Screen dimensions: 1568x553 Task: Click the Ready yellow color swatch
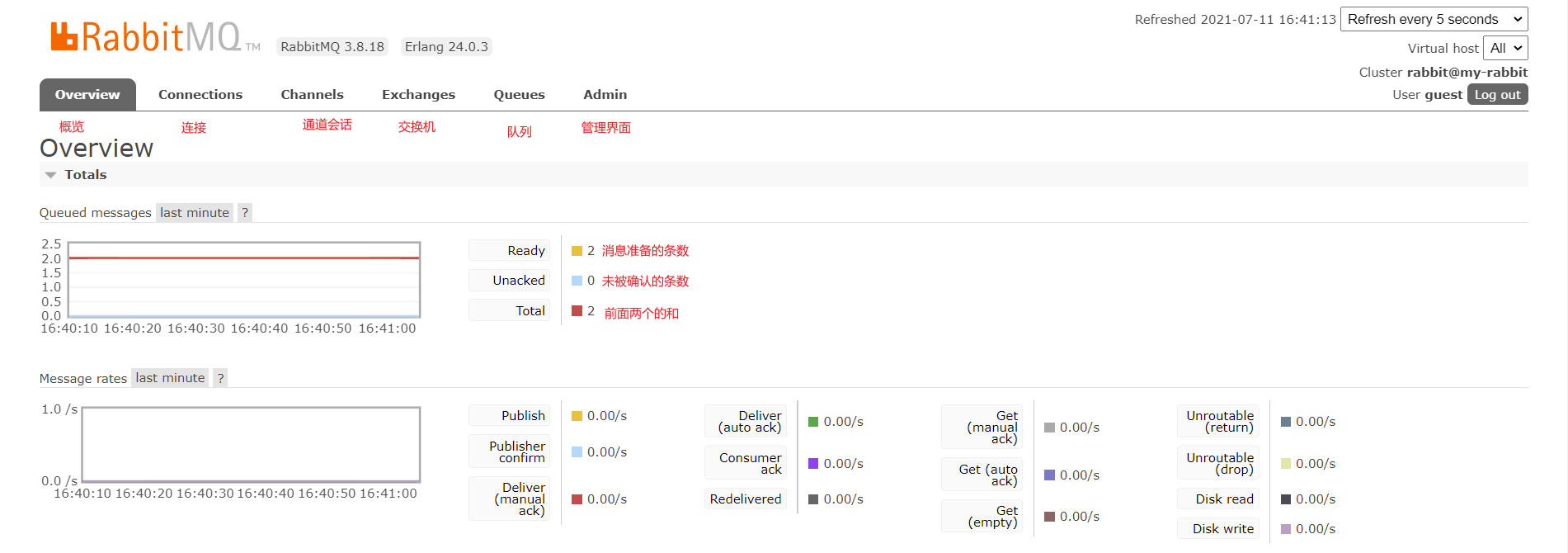click(x=577, y=251)
